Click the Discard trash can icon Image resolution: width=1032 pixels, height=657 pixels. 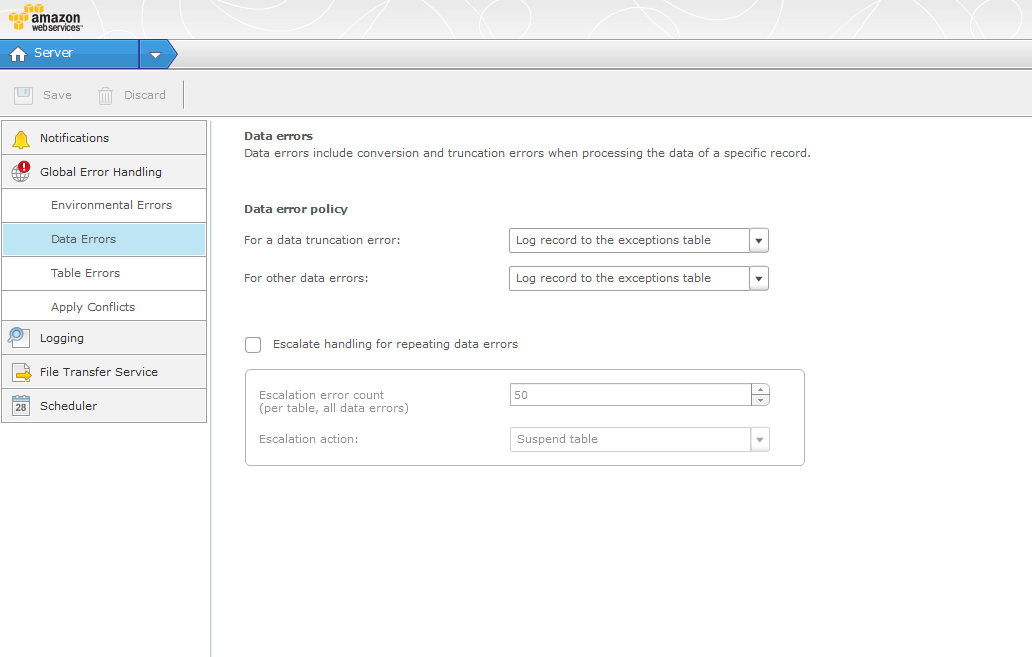click(105, 95)
